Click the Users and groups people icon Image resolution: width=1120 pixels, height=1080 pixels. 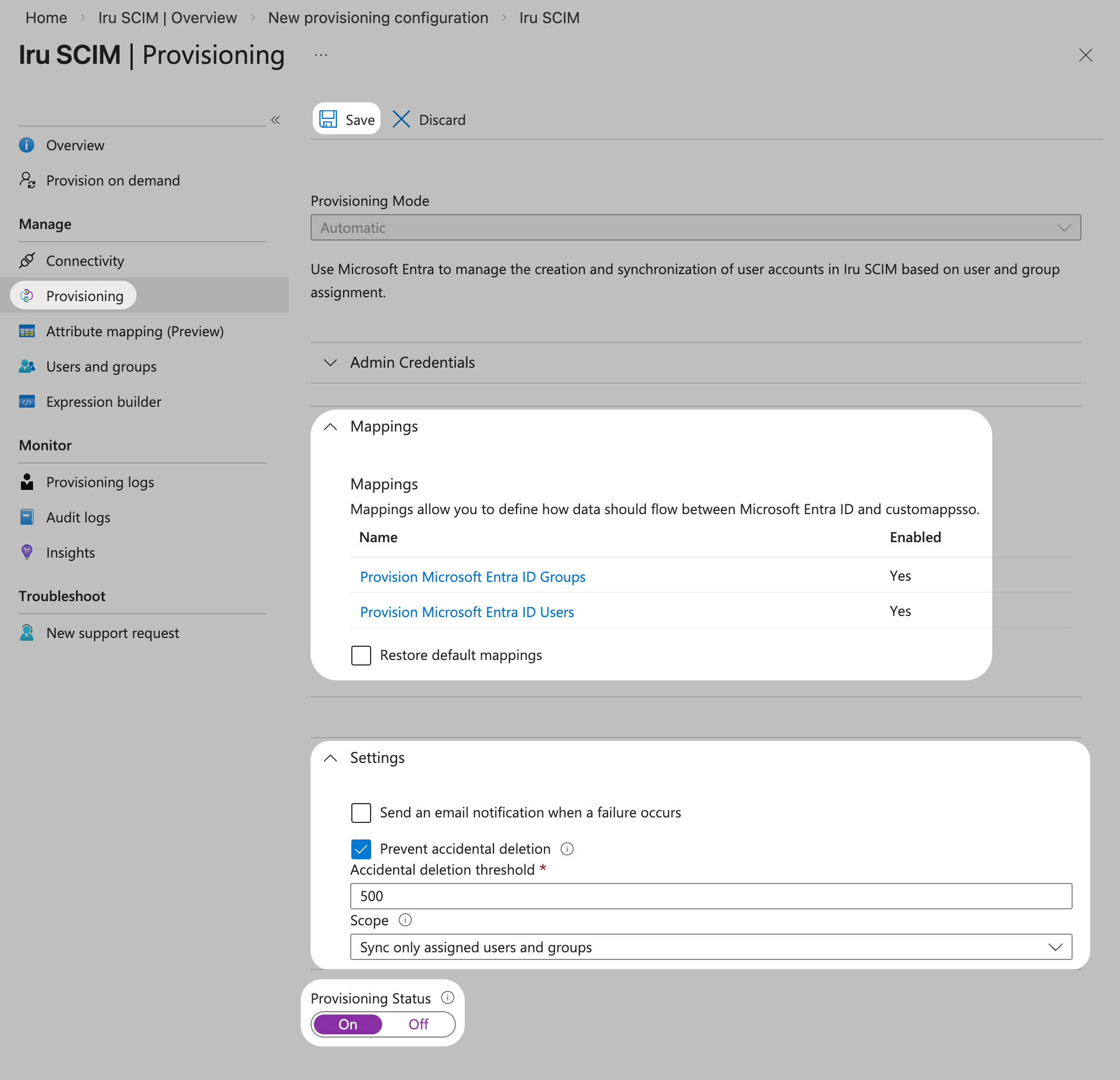[27, 366]
